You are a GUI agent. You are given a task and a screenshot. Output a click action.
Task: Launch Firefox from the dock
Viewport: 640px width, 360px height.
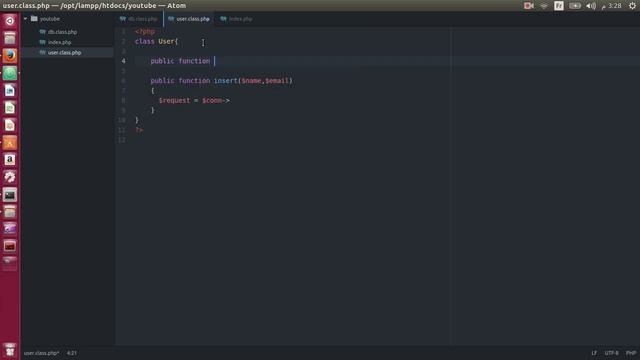(x=10, y=56)
